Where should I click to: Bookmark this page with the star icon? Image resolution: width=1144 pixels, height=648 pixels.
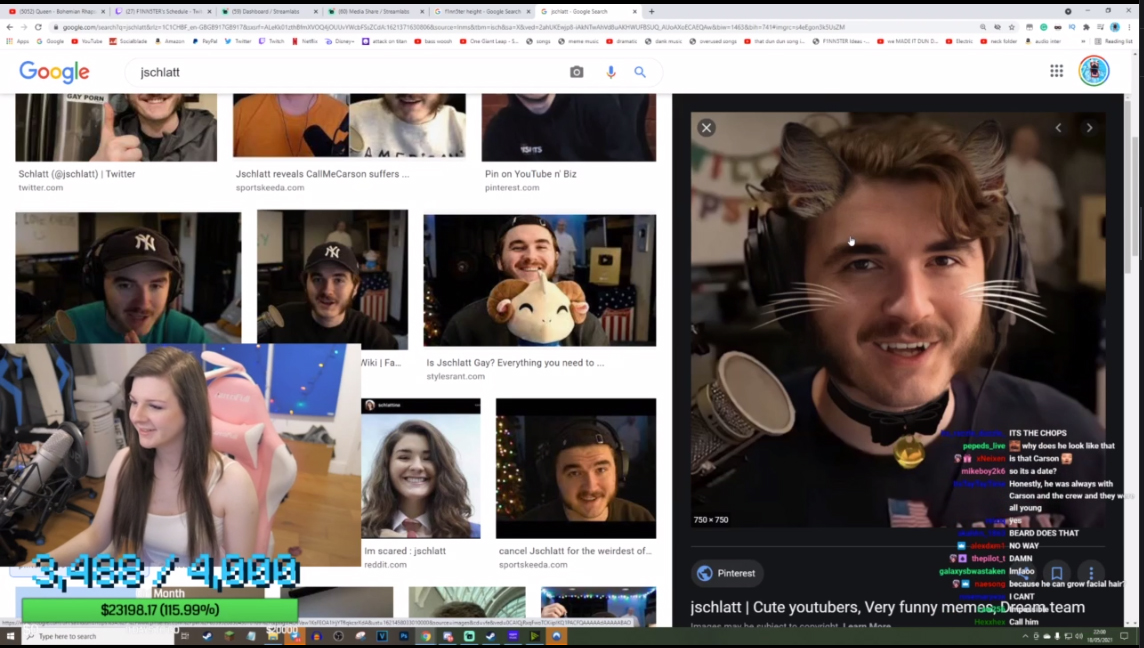point(1012,27)
